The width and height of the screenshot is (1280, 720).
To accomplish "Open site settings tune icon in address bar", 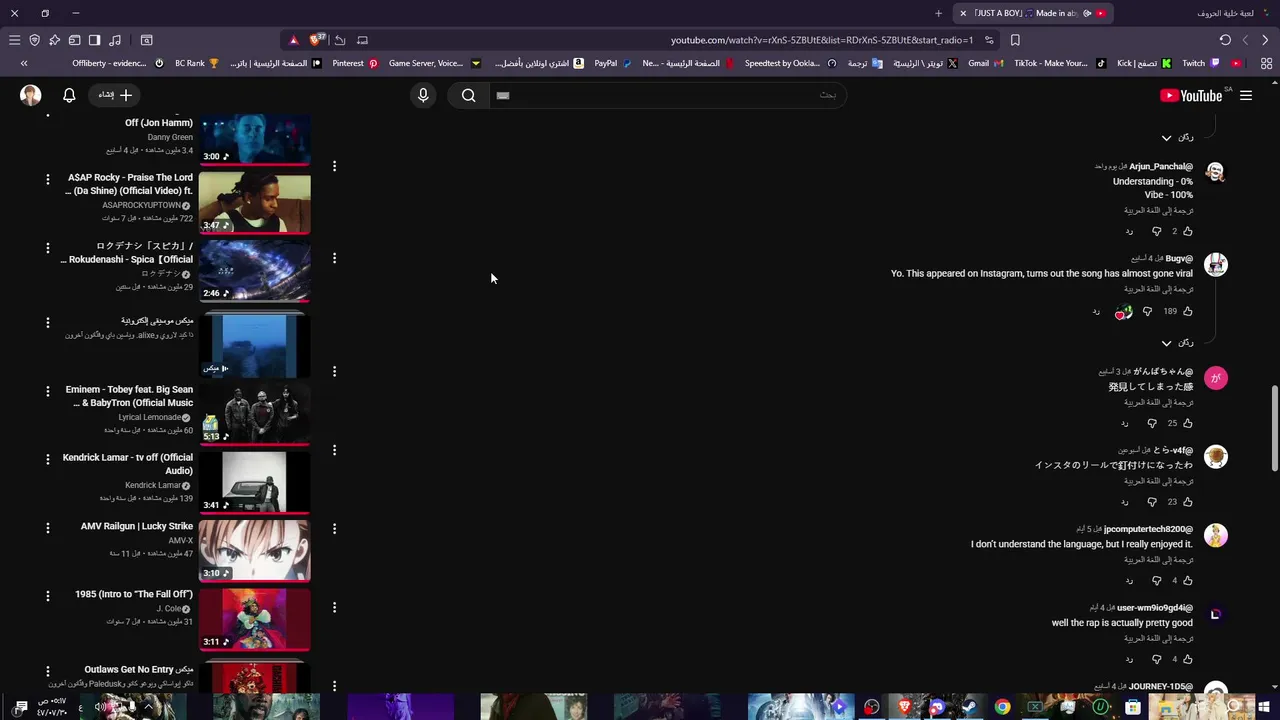I will click(x=989, y=40).
